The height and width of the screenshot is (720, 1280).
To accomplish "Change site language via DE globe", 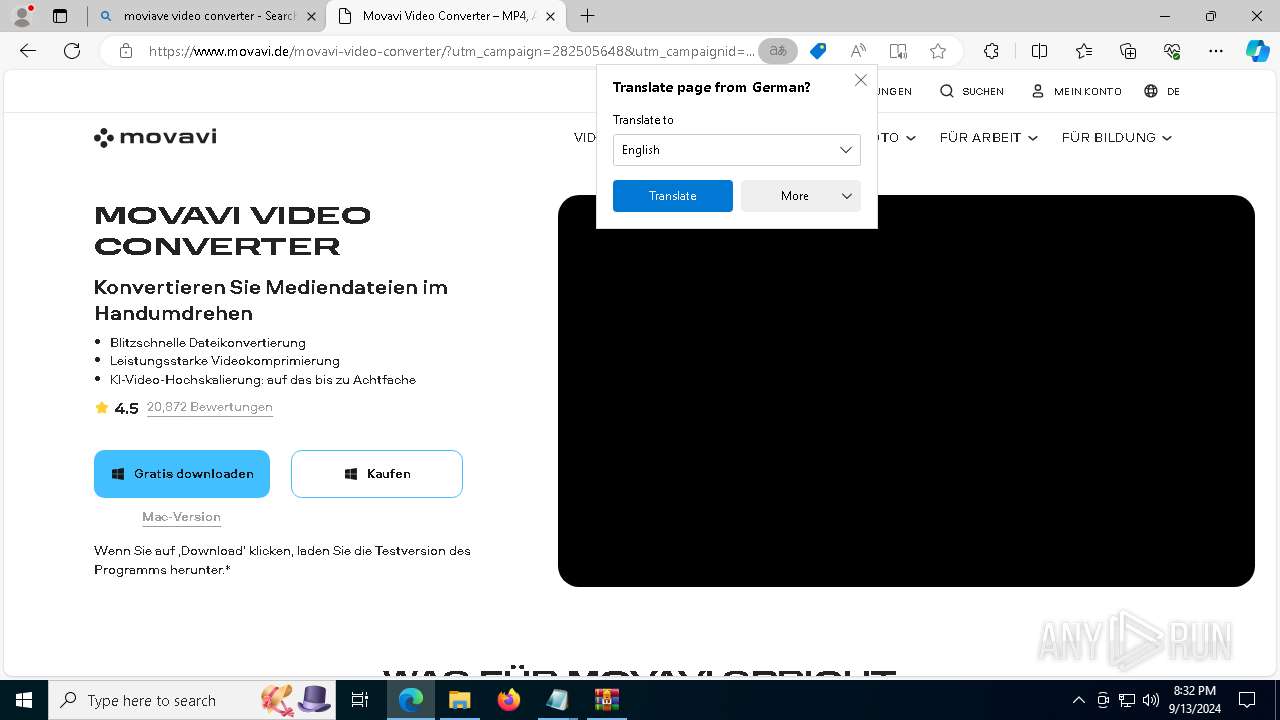I will 1162,91.
